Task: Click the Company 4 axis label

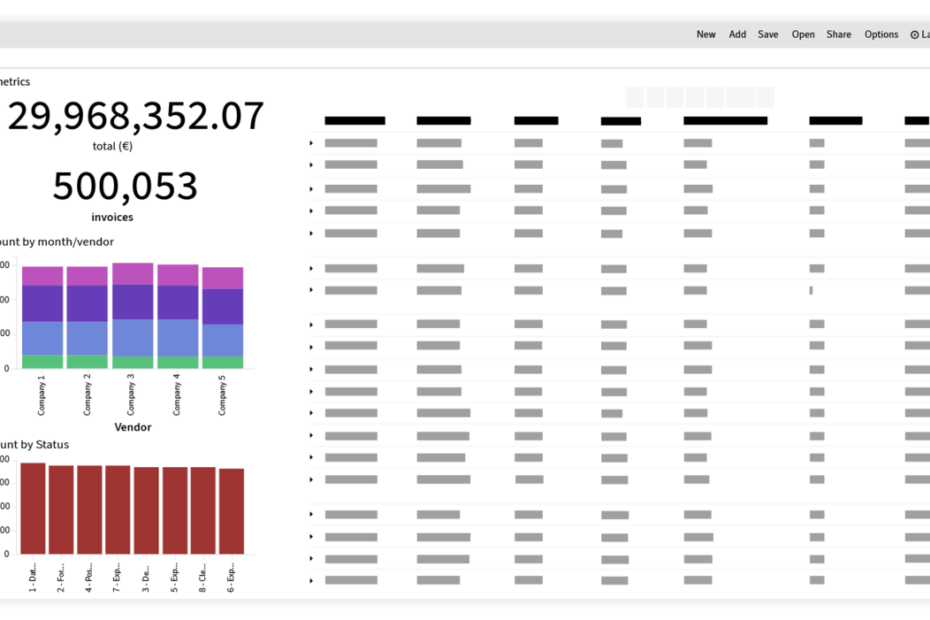Action: tap(177, 395)
